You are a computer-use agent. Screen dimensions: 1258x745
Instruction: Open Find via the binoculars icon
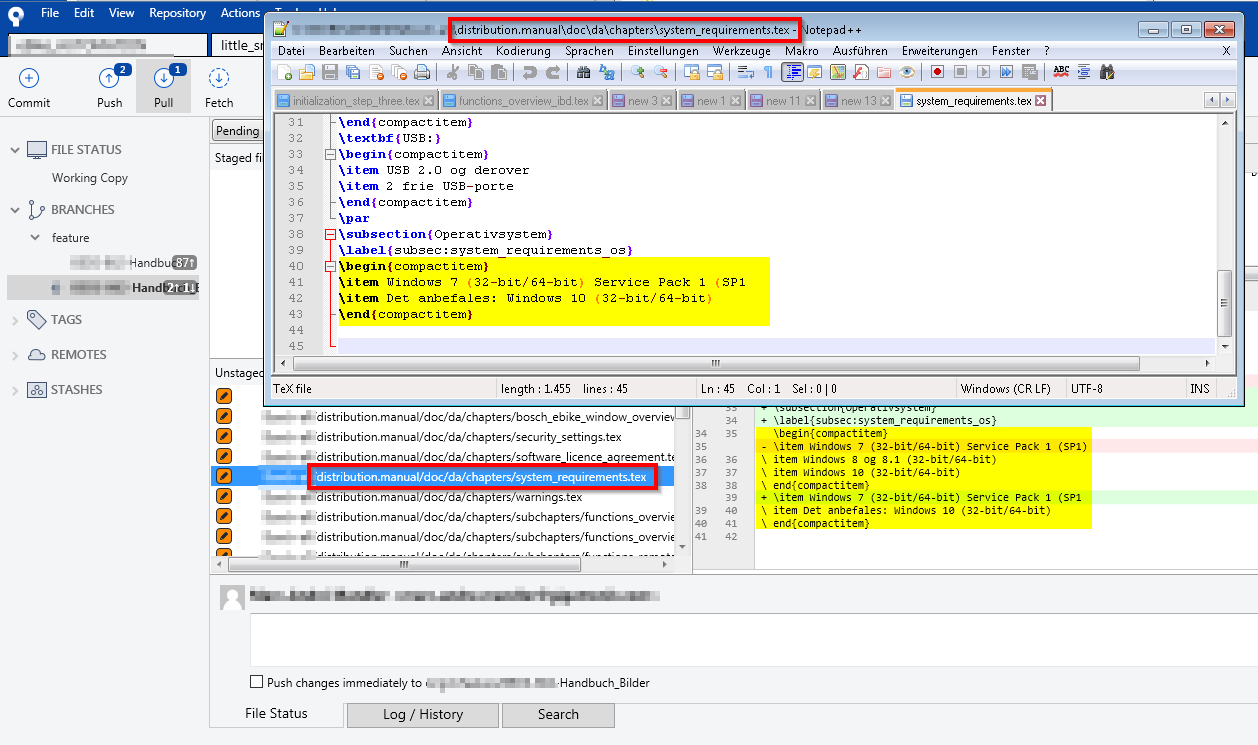click(x=583, y=72)
